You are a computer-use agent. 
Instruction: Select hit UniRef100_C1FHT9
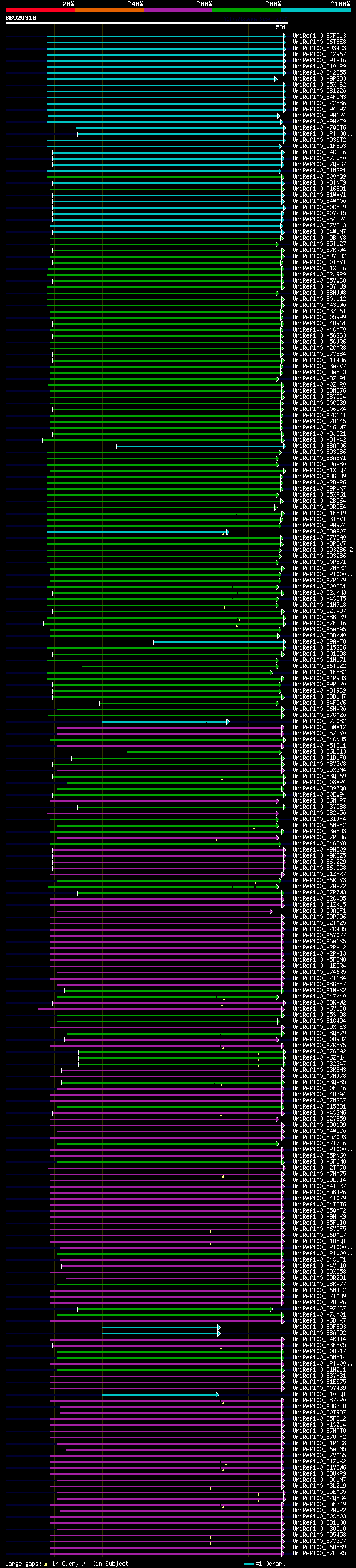pos(319,512)
